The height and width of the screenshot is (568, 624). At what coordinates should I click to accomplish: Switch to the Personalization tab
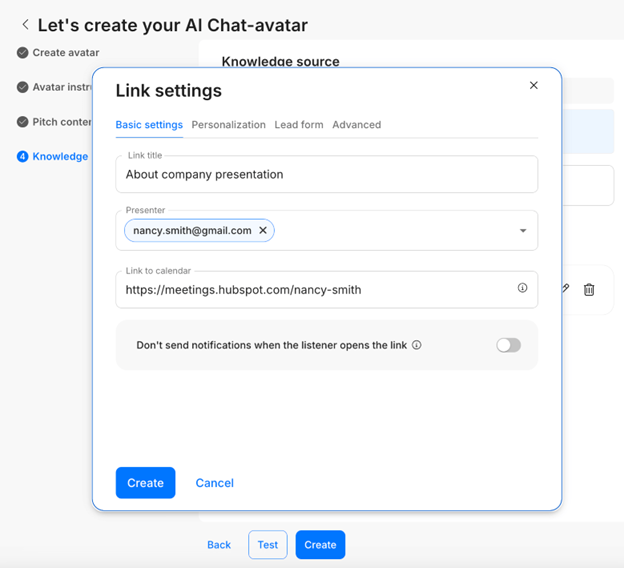(228, 125)
